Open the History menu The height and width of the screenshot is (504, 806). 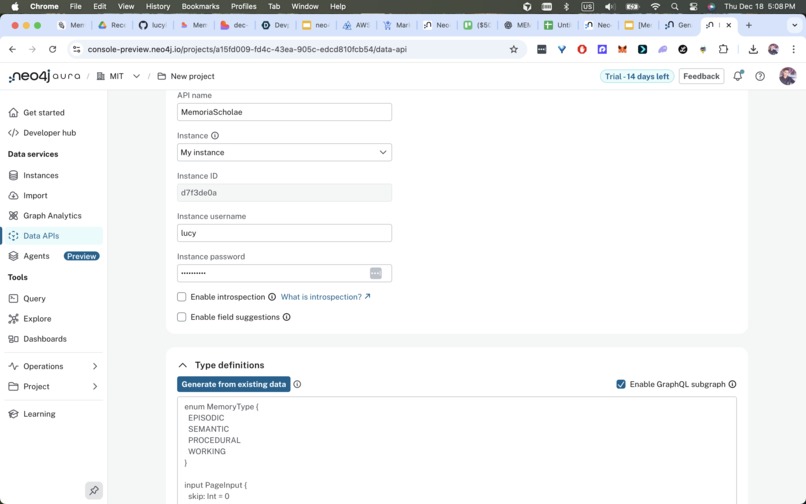pyautogui.click(x=158, y=6)
